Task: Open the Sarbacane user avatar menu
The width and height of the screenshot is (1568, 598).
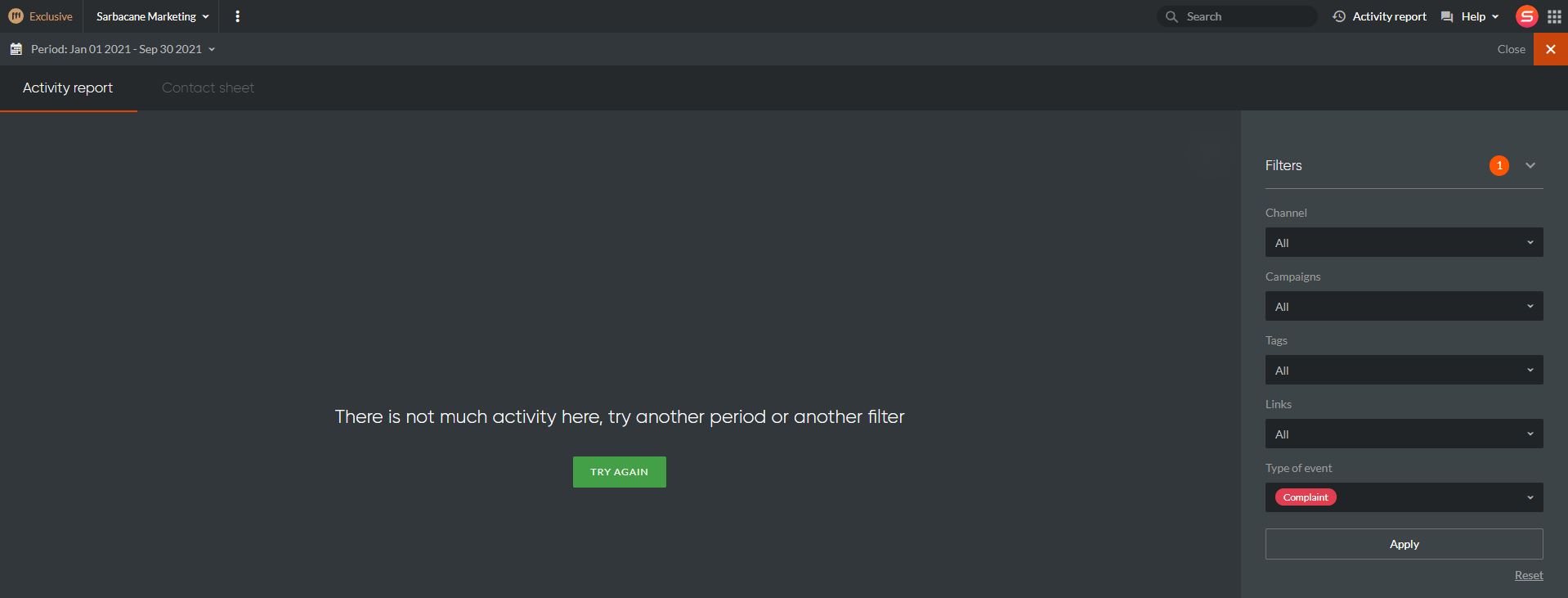Action: click(1526, 16)
